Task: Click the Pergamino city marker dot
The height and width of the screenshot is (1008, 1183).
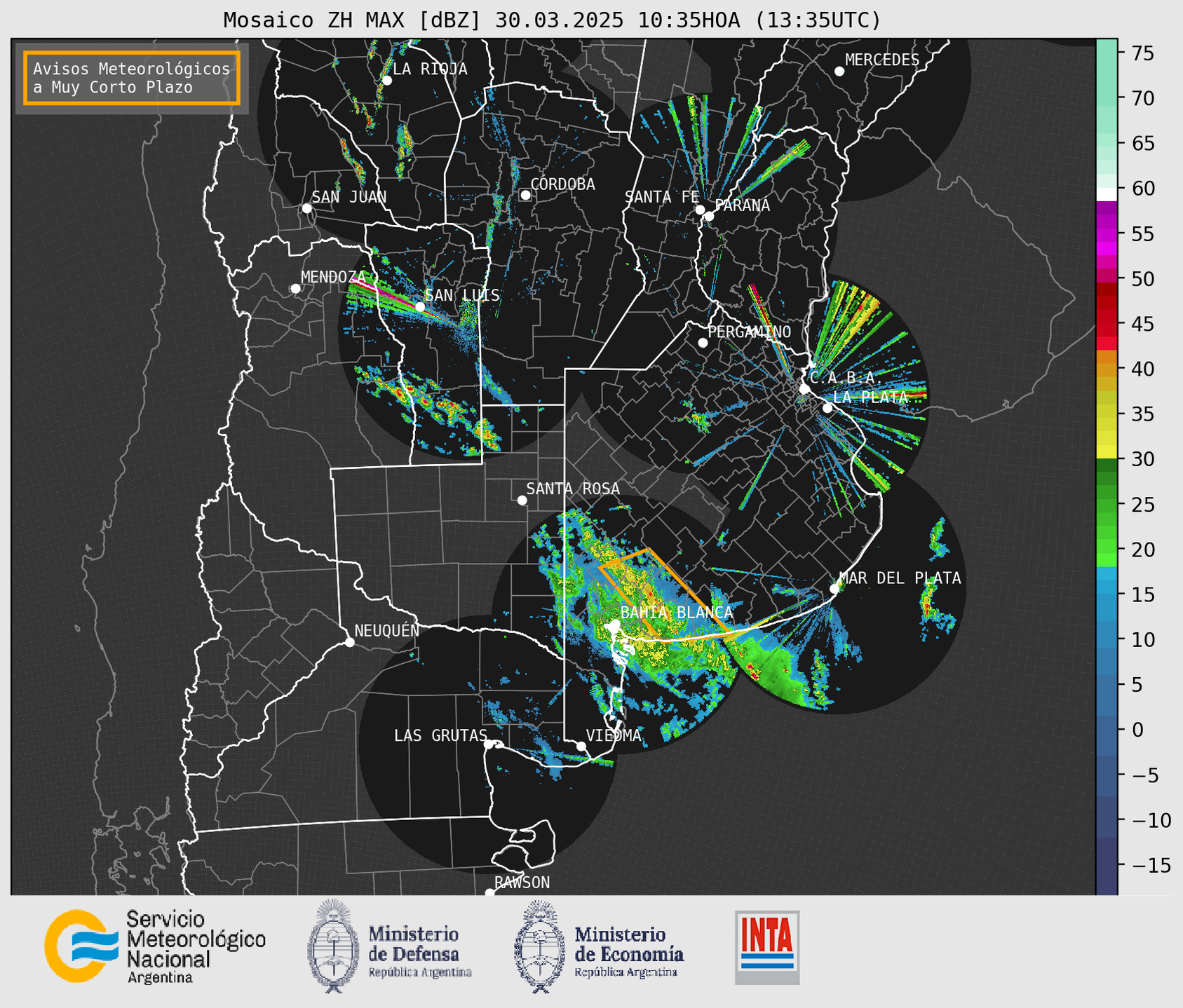Action: (x=703, y=343)
